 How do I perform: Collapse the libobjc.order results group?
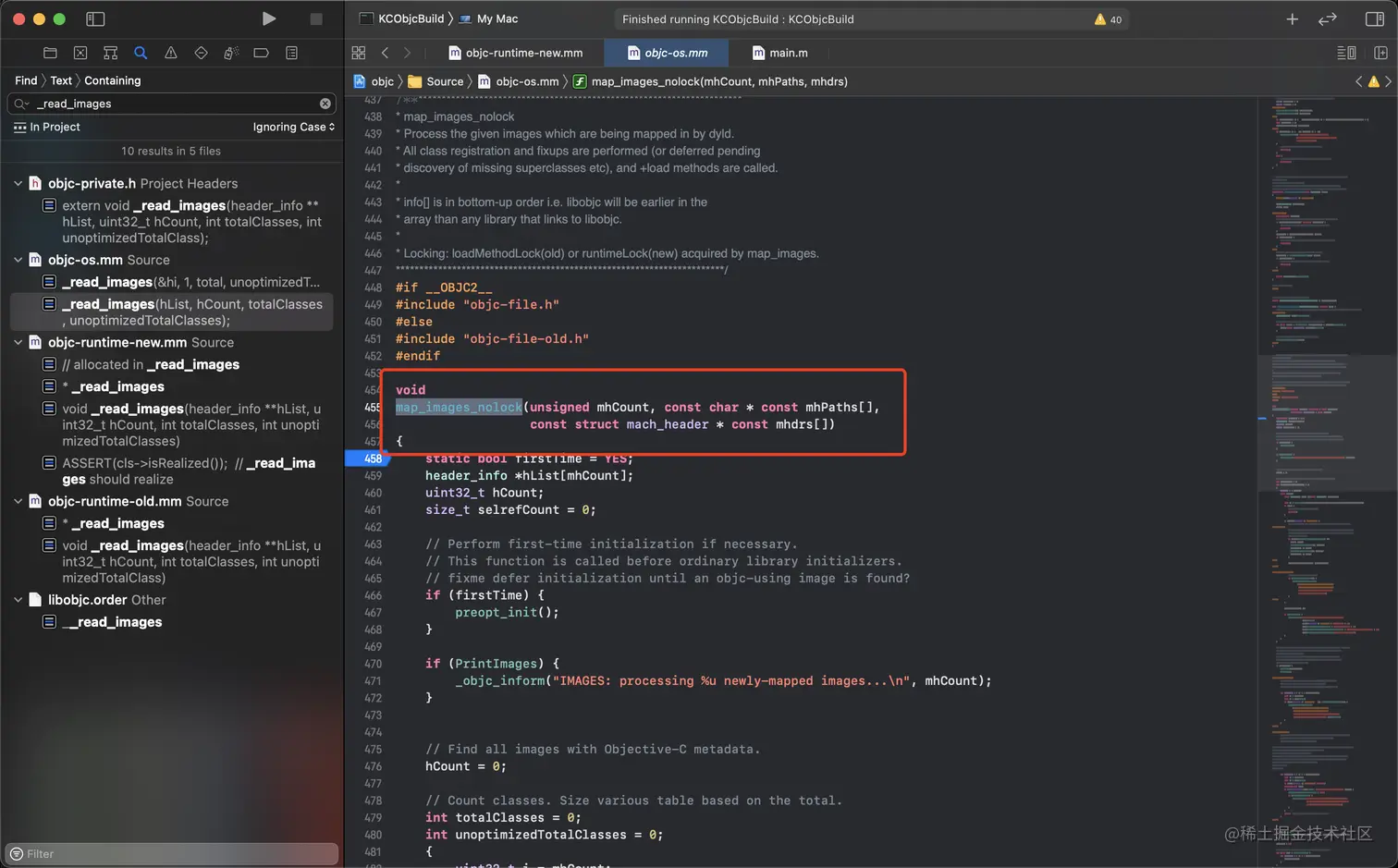click(x=18, y=600)
